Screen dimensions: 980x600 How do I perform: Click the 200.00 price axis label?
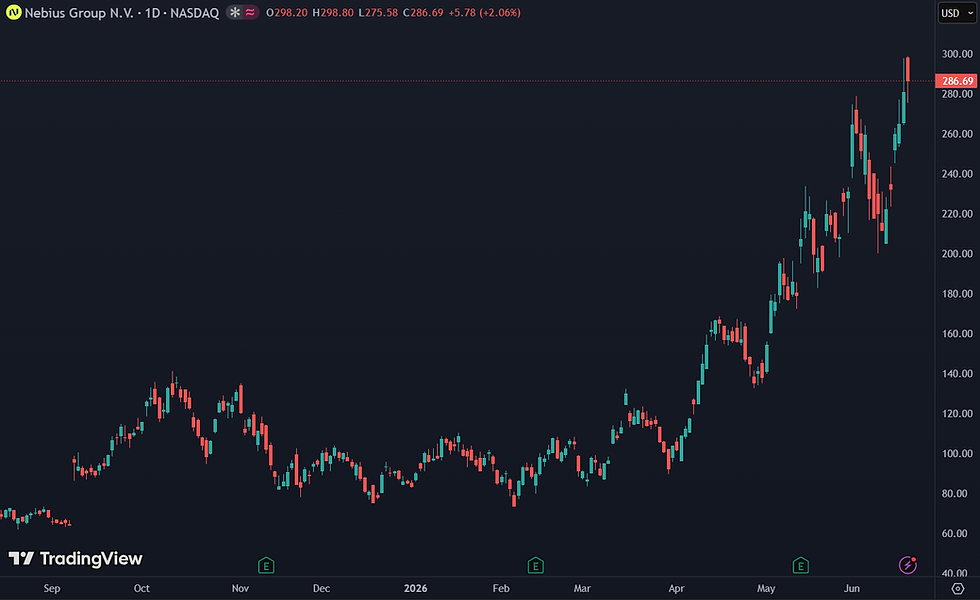tap(957, 254)
